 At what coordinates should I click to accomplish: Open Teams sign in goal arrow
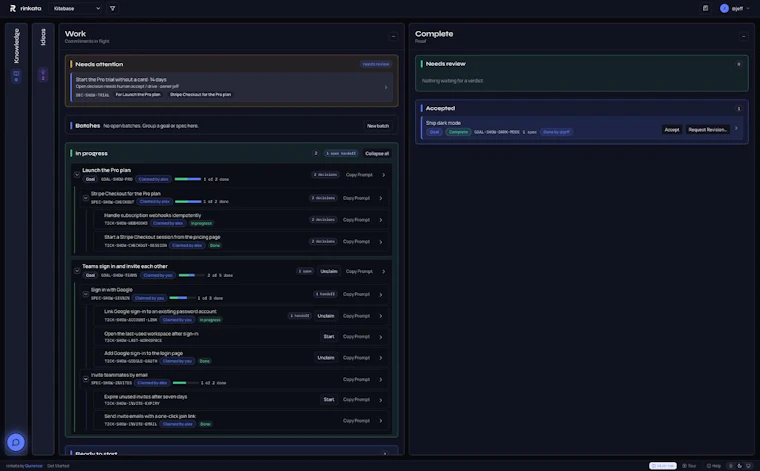tap(383, 271)
